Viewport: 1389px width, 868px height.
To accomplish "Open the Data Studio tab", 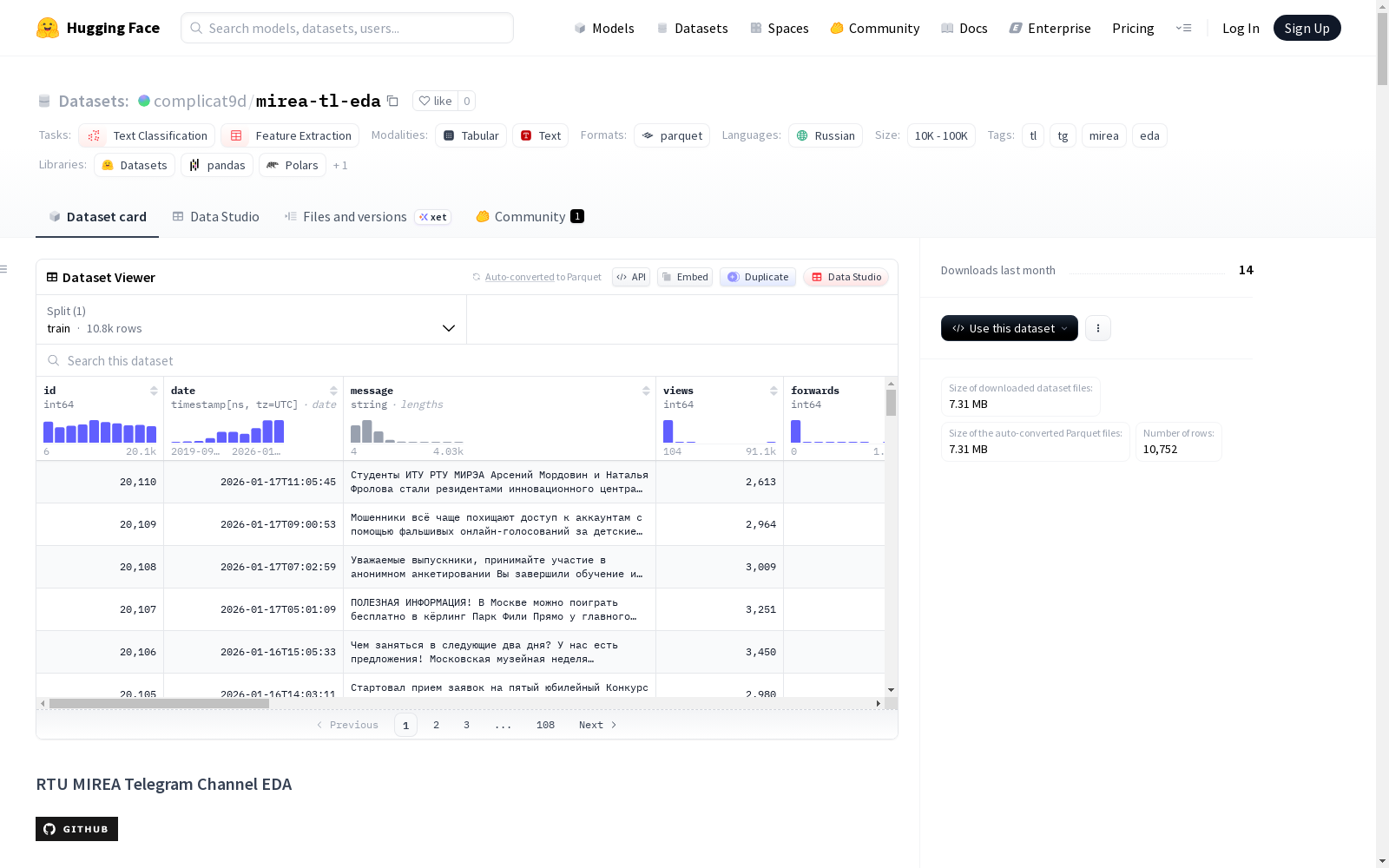I will 216,217.
